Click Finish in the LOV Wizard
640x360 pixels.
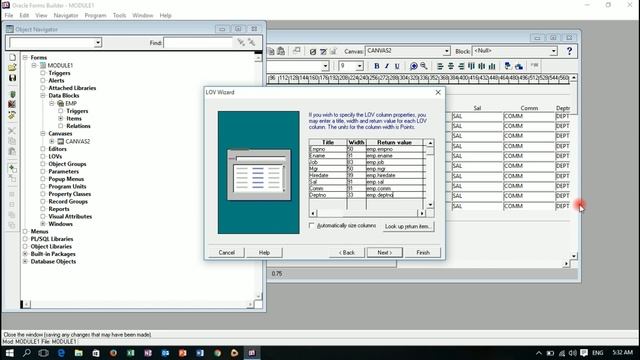click(x=423, y=253)
